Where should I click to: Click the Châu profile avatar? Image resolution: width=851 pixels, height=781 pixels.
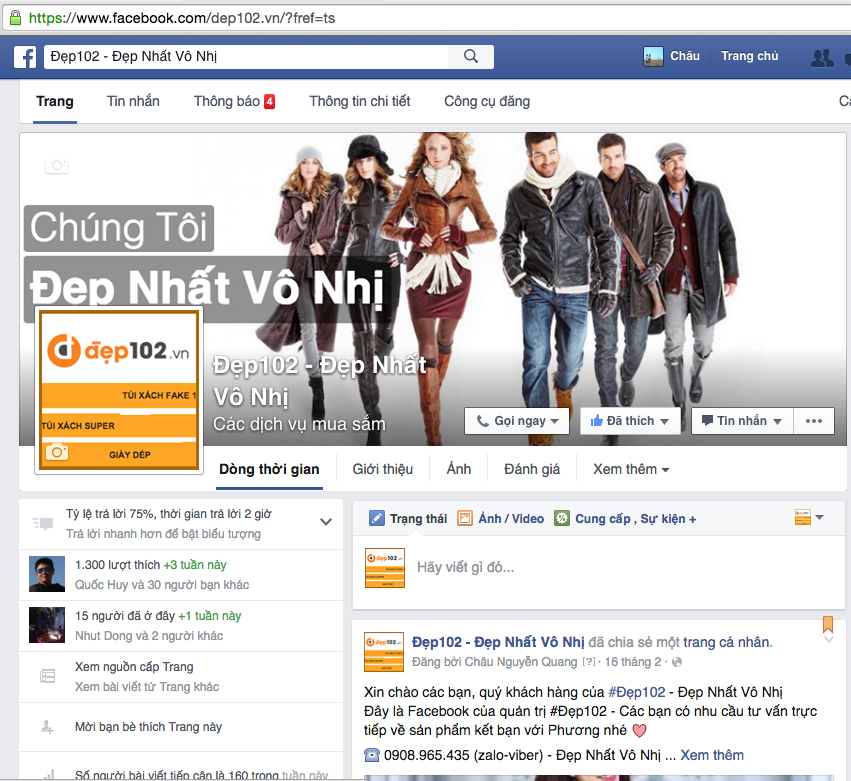pos(653,56)
